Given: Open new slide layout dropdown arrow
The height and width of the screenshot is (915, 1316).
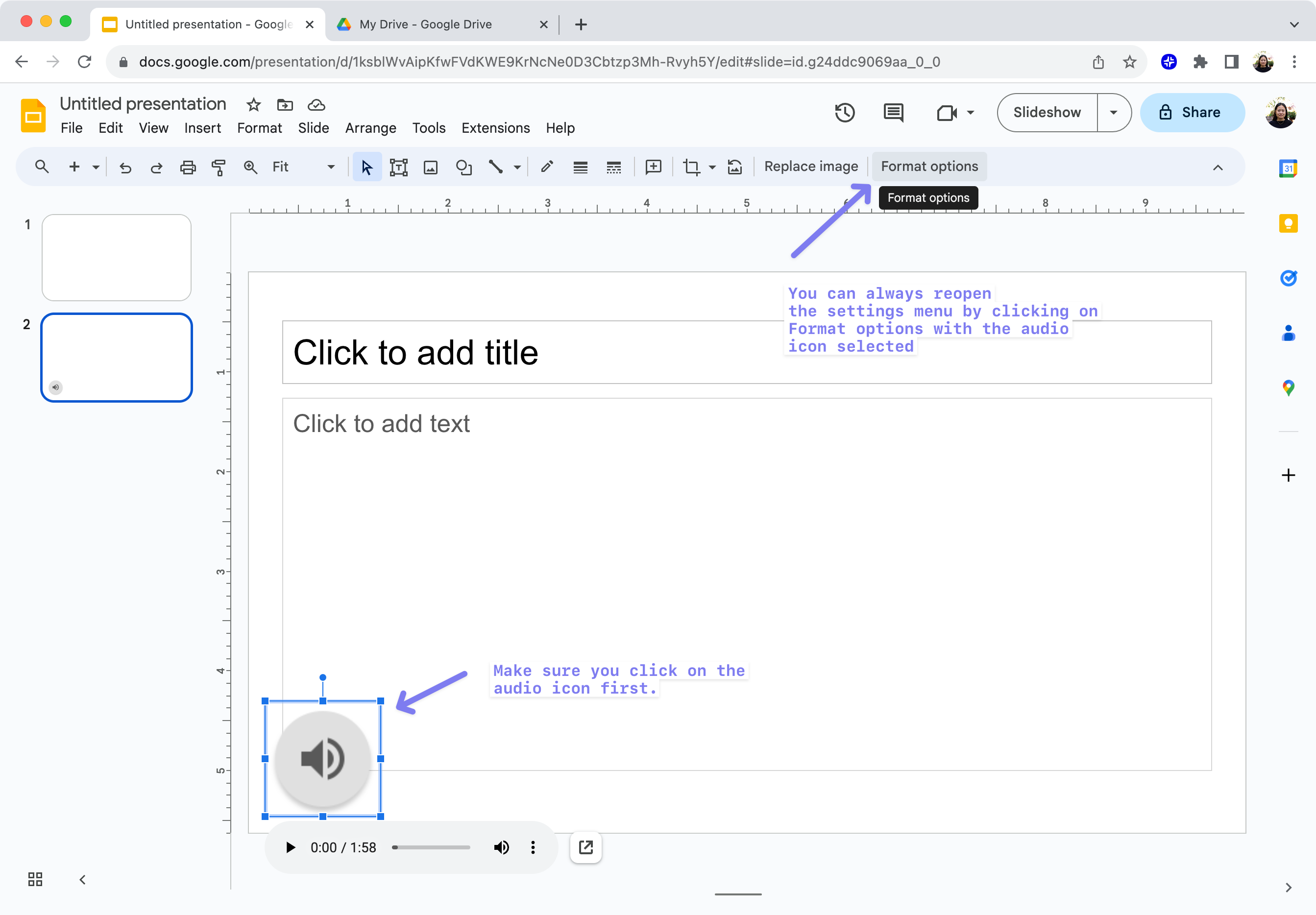Looking at the screenshot, I should pyautogui.click(x=96, y=168).
